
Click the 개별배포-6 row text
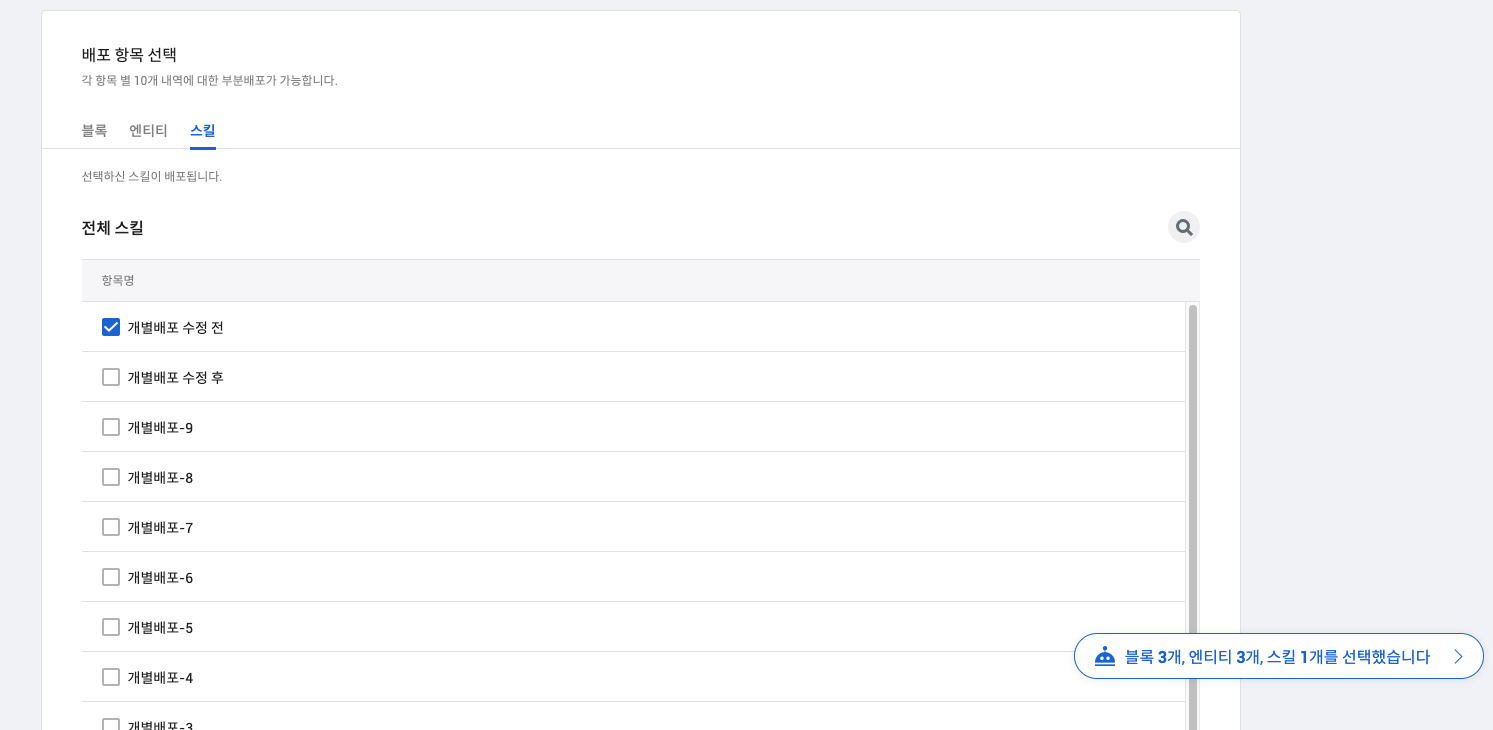coord(160,578)
